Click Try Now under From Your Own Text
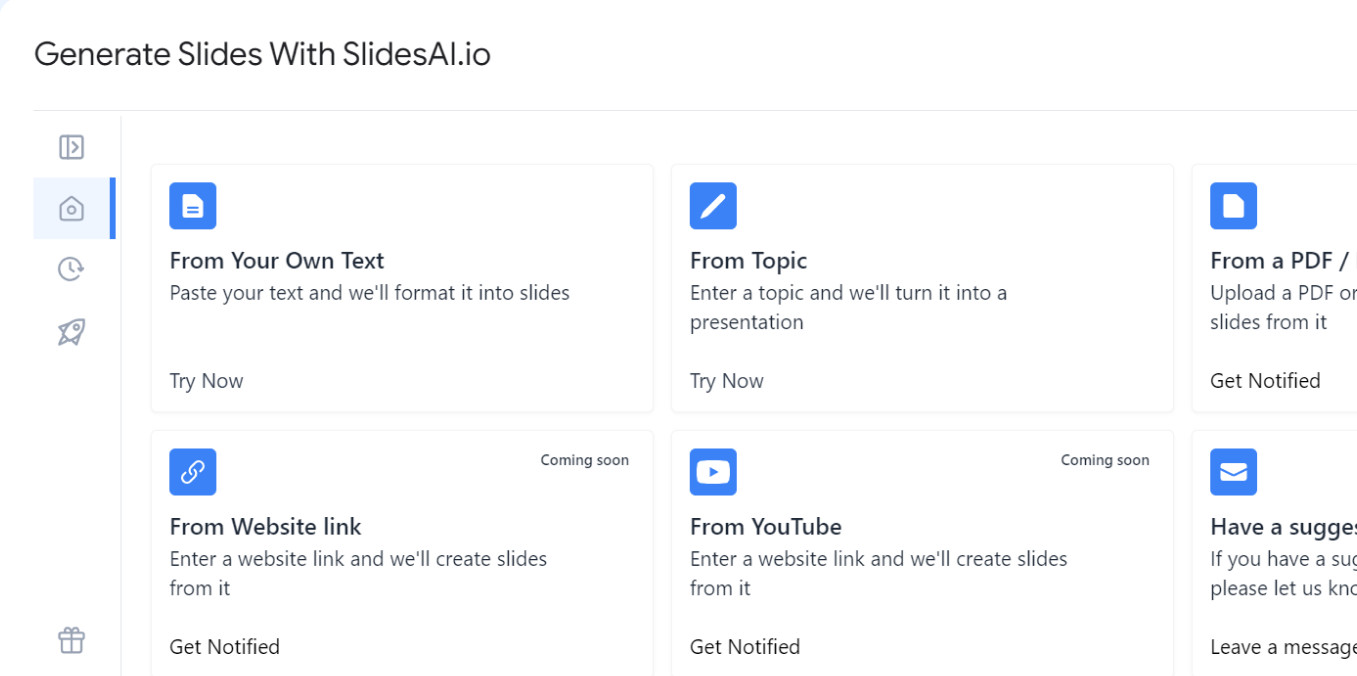The height and width of the screenshot is (676, 1357). 207,381
